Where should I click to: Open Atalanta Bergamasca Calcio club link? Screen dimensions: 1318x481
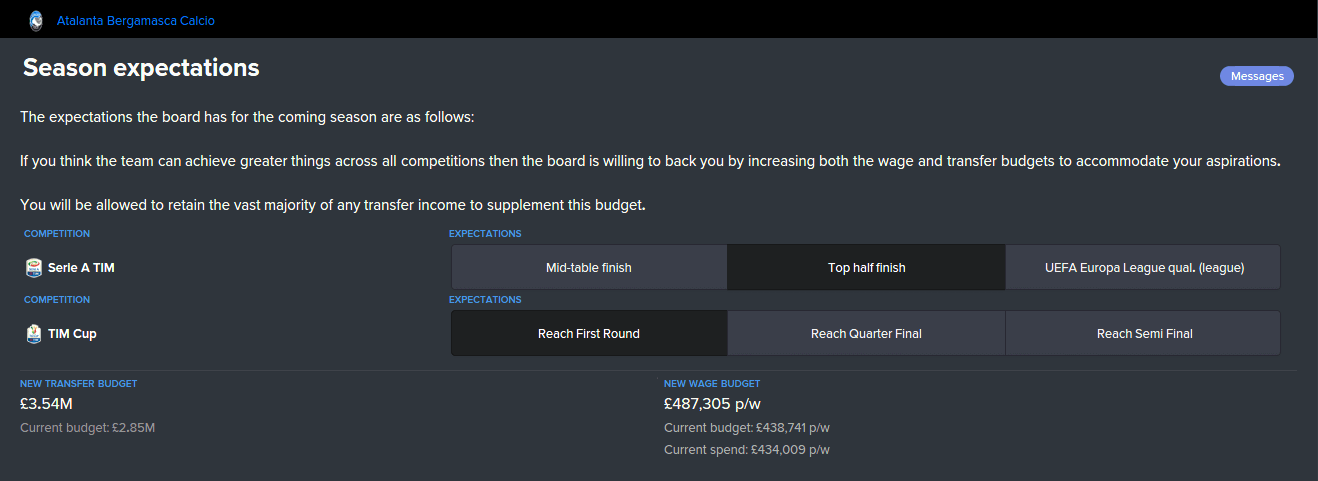coord(136,21)
